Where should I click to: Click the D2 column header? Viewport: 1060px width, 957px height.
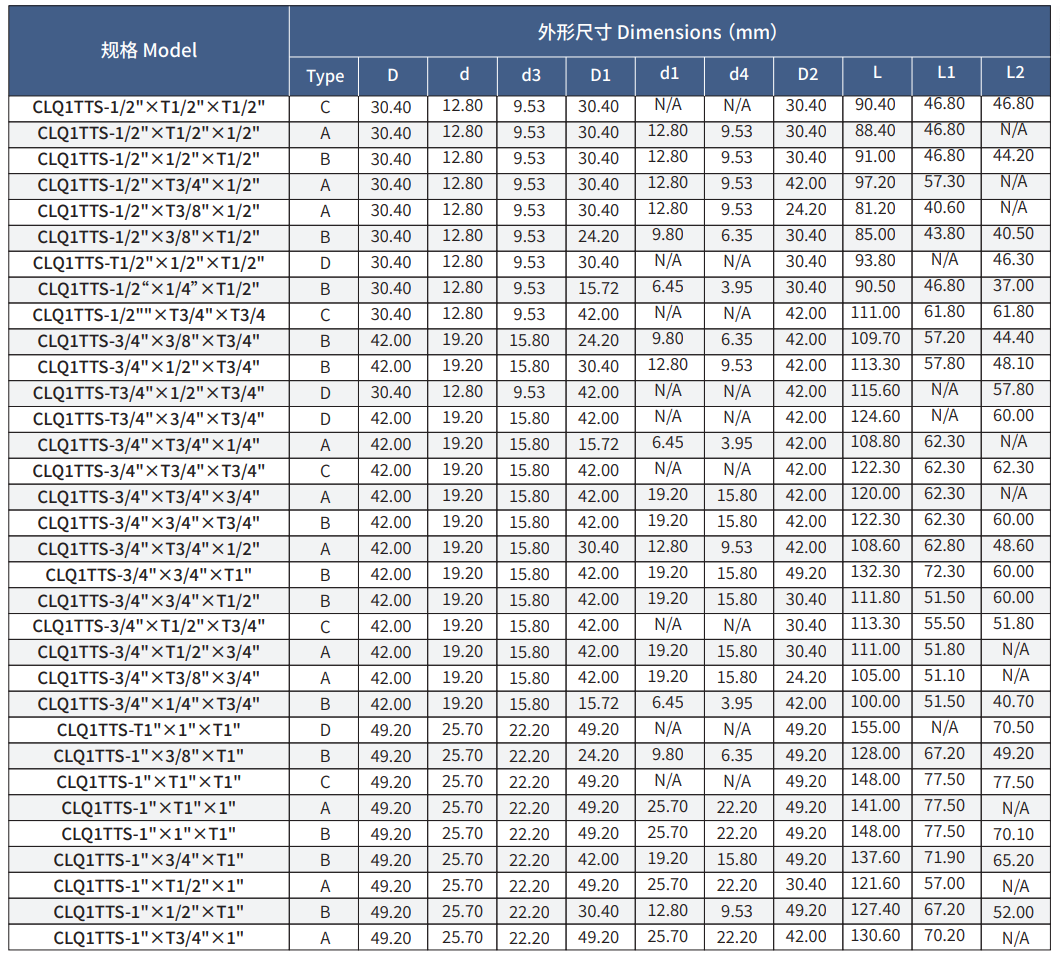[x=808, y=74]
